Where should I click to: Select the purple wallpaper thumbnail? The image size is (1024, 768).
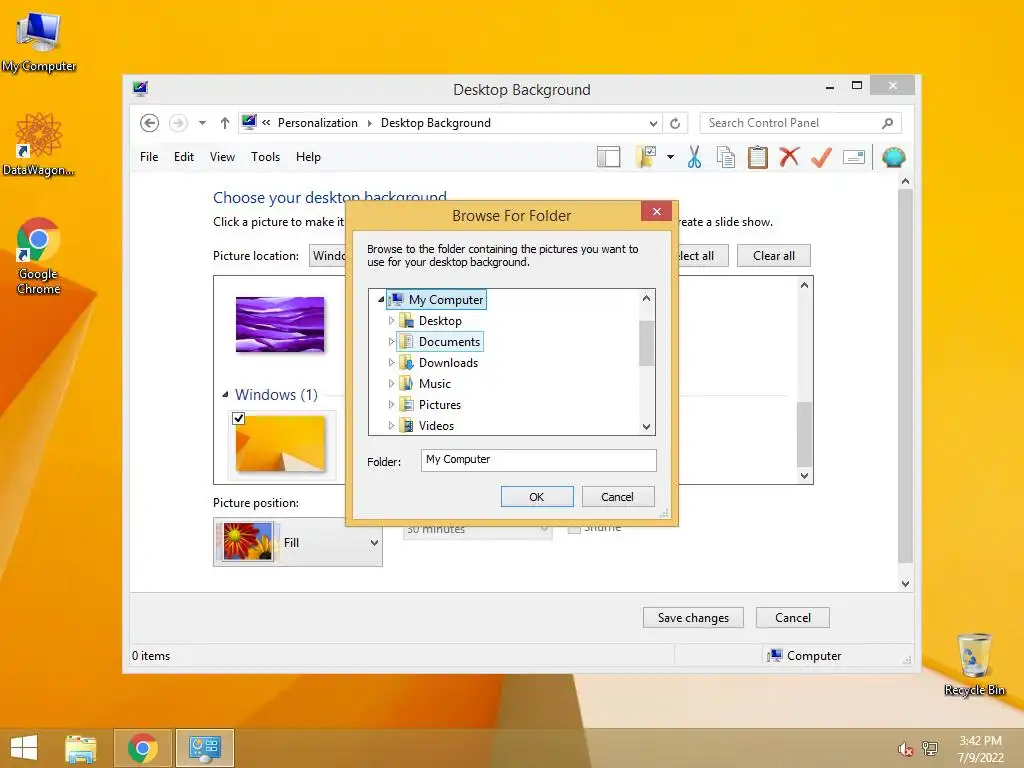(280, 325)
